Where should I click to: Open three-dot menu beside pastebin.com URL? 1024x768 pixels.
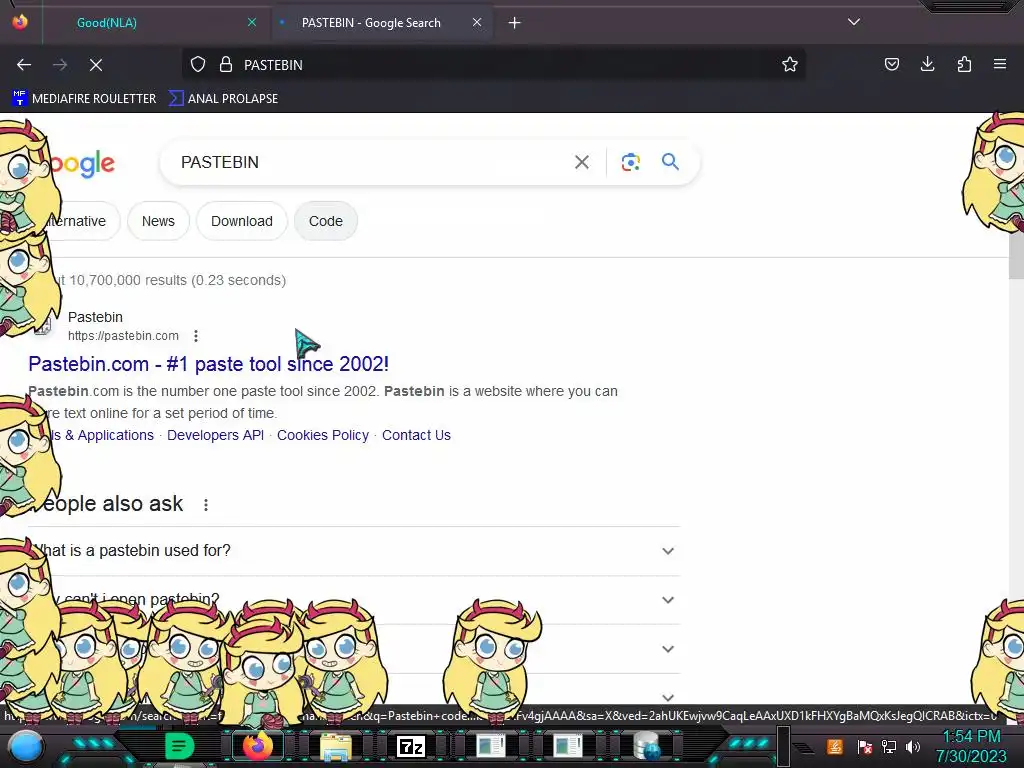coord(196,336)
